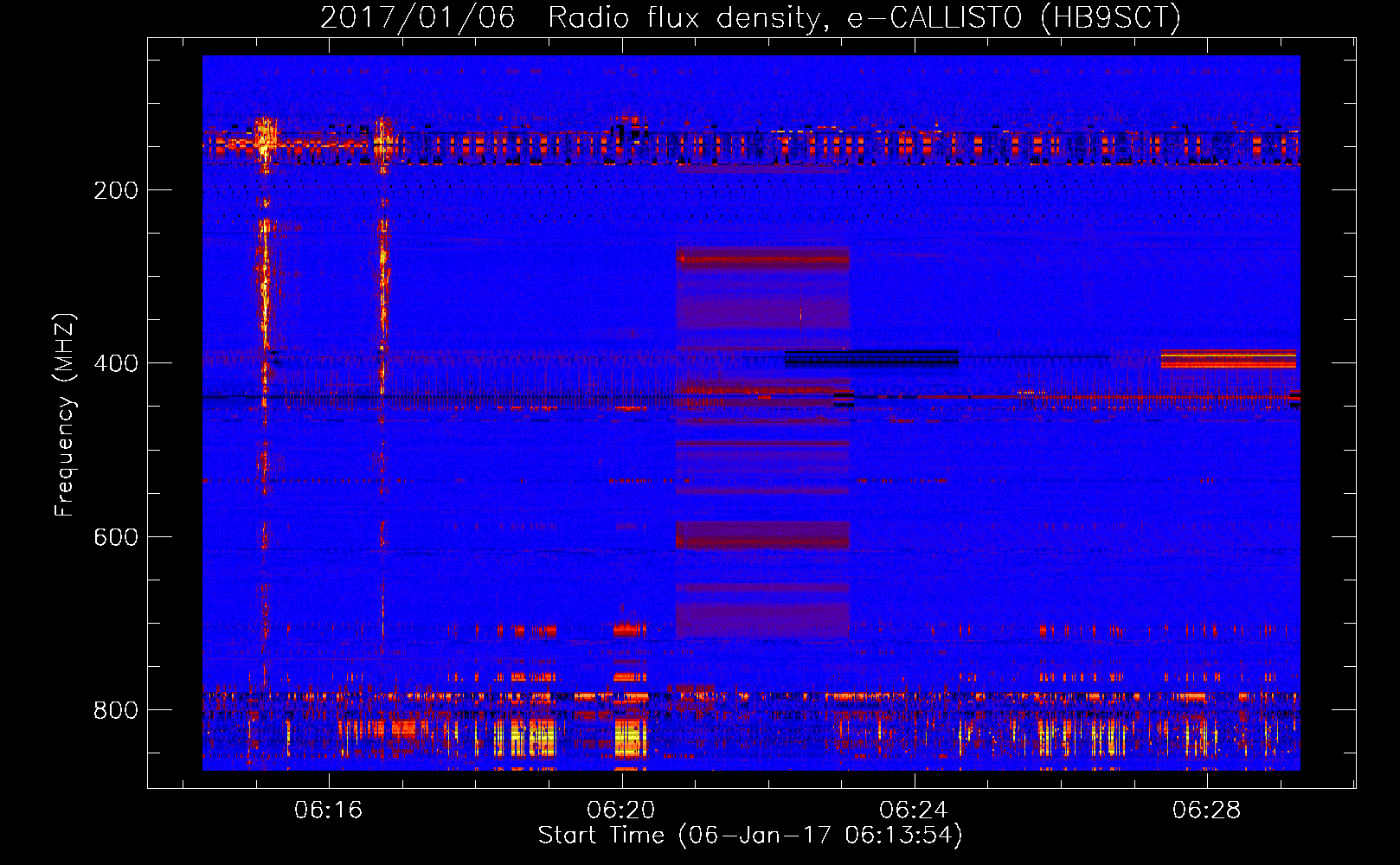Click the 'Frequency (MHZ)' y-axis label
Image resolution: width=1400 pixels, height=865 pixels.
[65, 414]
